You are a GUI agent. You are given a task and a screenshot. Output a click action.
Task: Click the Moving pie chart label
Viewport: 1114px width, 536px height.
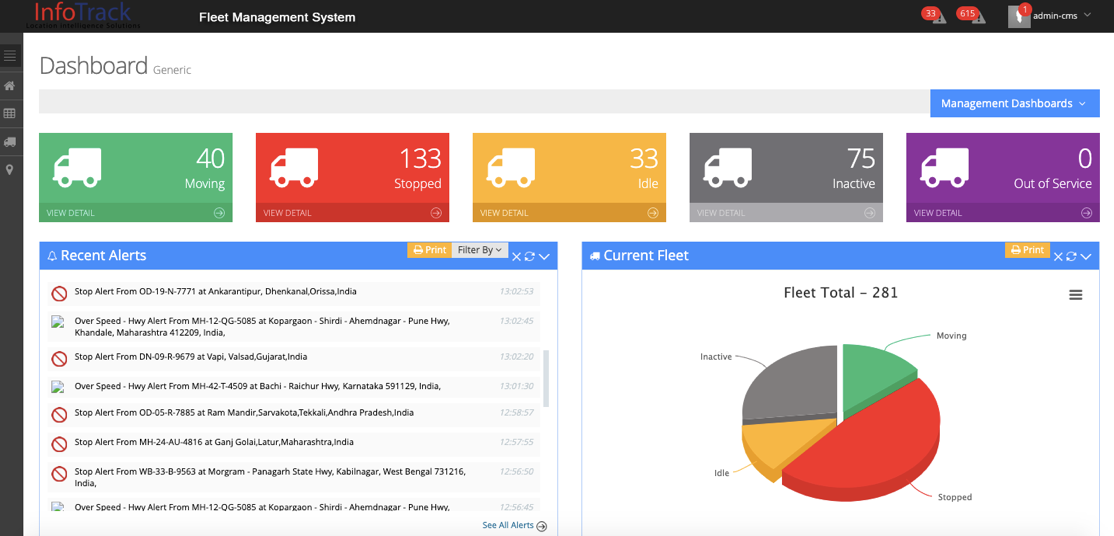[x=951, y=336]
